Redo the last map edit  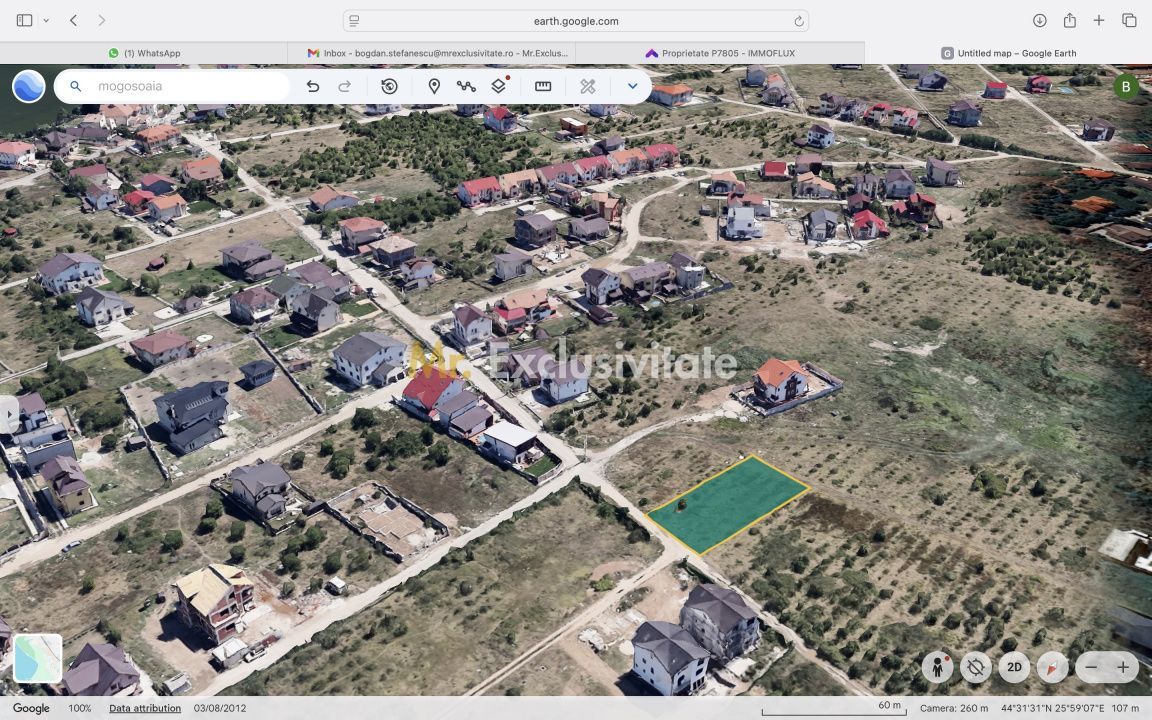pyautogui.click(x=344, y=86)
